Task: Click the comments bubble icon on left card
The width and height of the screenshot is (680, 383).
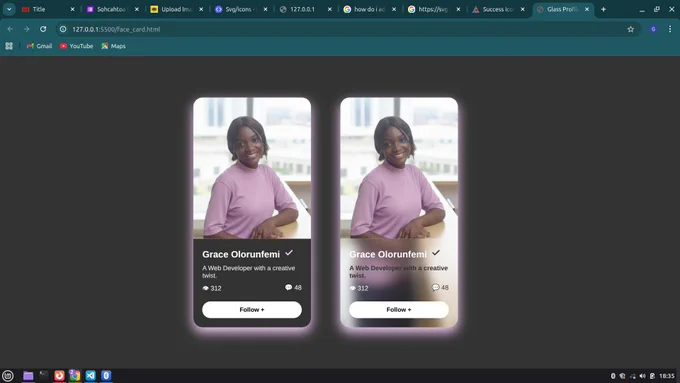Action: pos(288,287)
